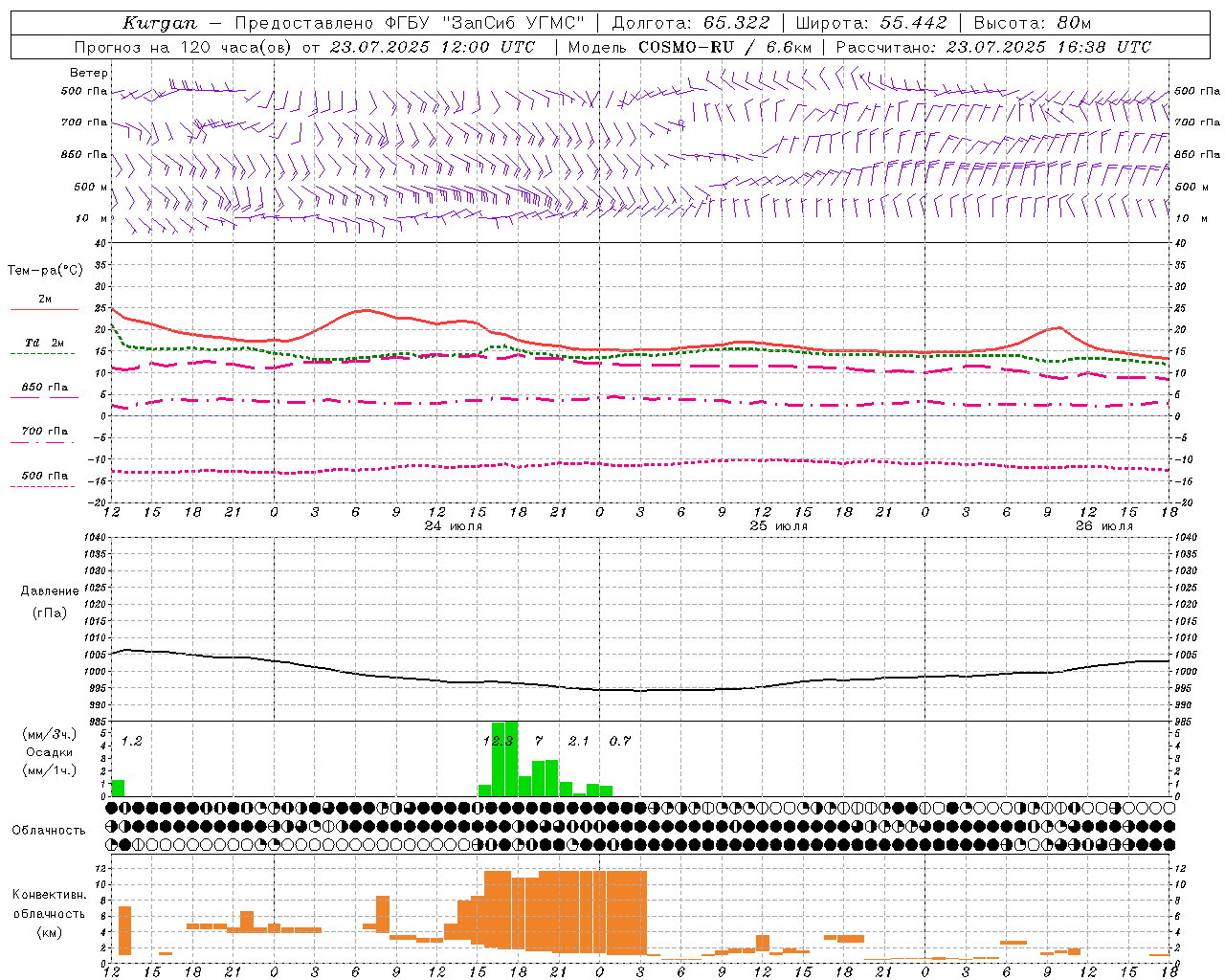
Task: Click the '(мм/1ч.)' unit label
Action: (50, 770)
